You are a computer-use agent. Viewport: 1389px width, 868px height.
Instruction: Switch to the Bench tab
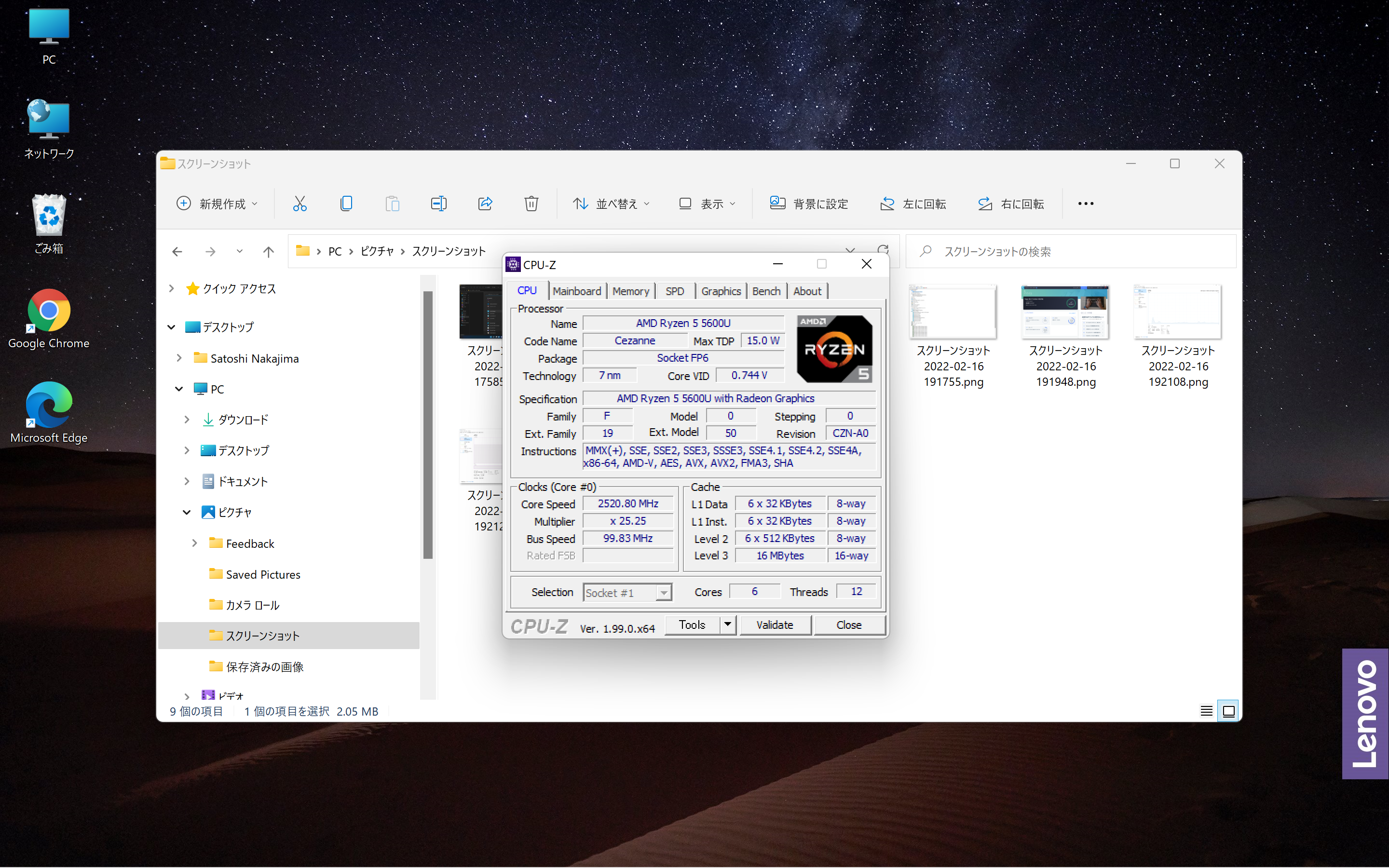(766, 291)
